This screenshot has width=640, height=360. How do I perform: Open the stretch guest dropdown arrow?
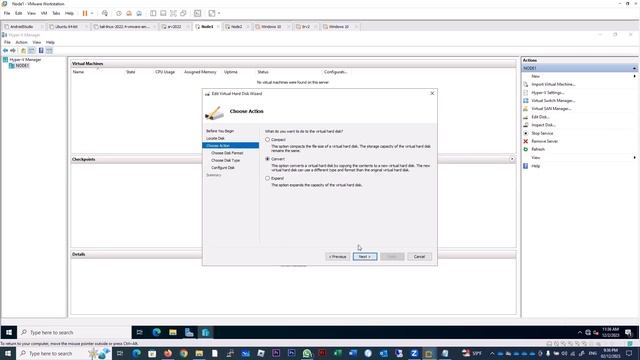tap(219, 13)
